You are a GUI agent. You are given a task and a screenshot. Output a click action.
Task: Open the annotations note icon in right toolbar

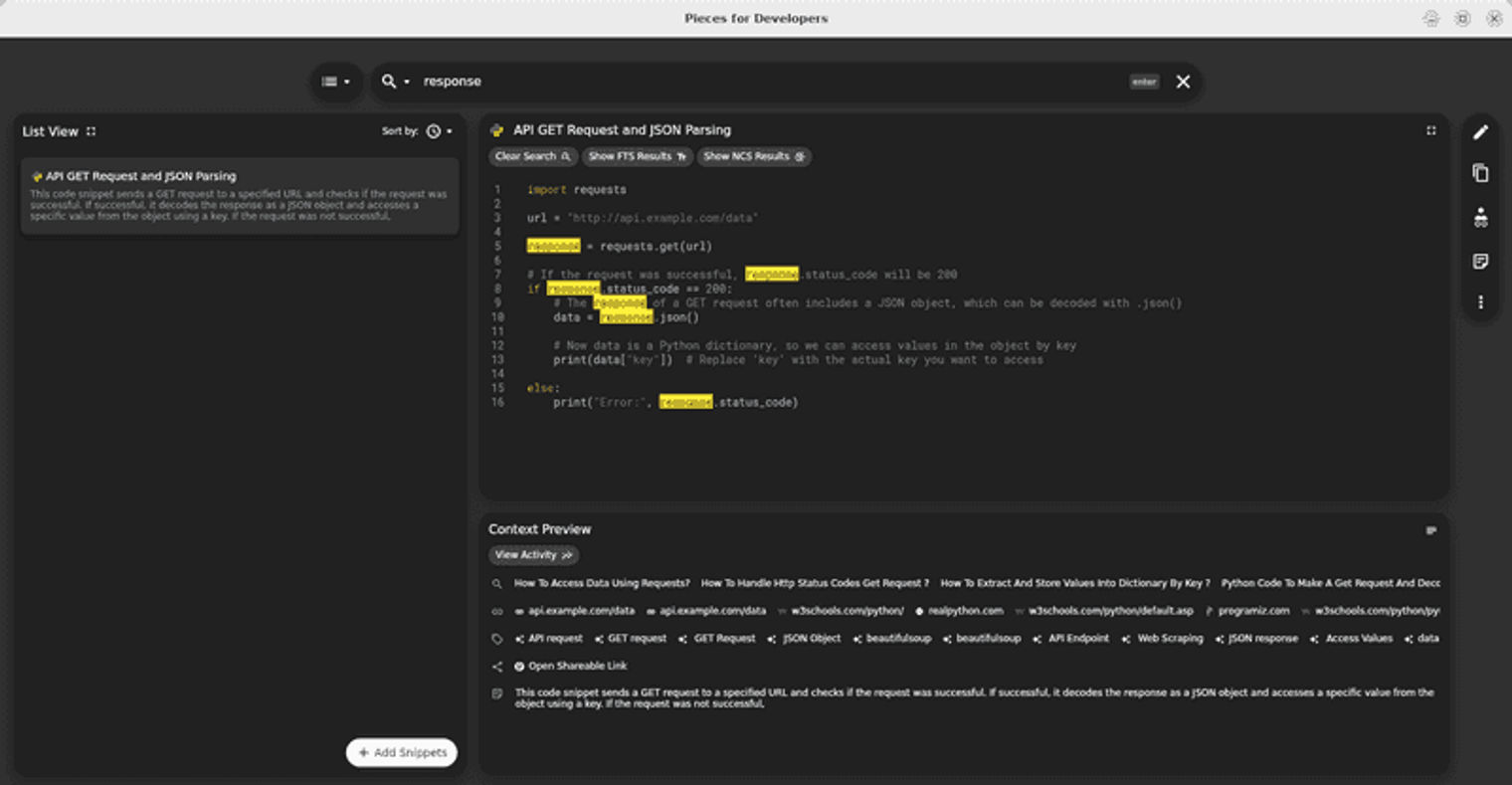click(1481, 262)
